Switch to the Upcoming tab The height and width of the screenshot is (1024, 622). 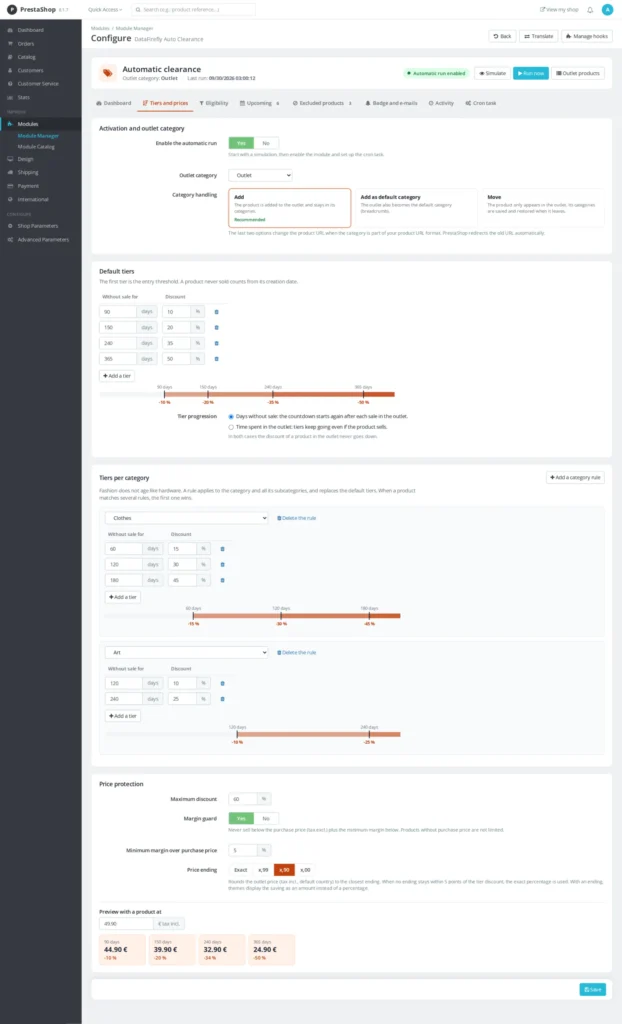pyautogui.click(x=259, y=103)
